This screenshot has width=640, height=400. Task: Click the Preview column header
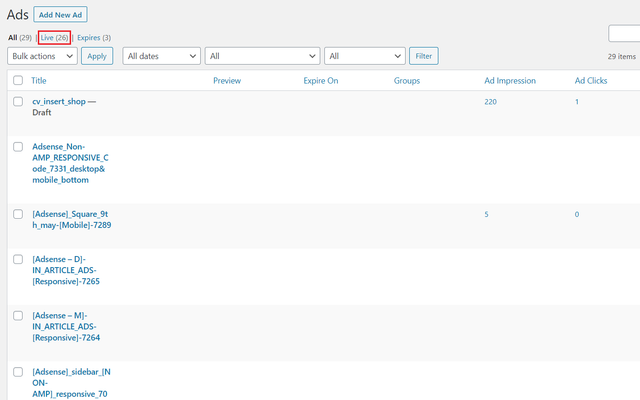(227, 80)
